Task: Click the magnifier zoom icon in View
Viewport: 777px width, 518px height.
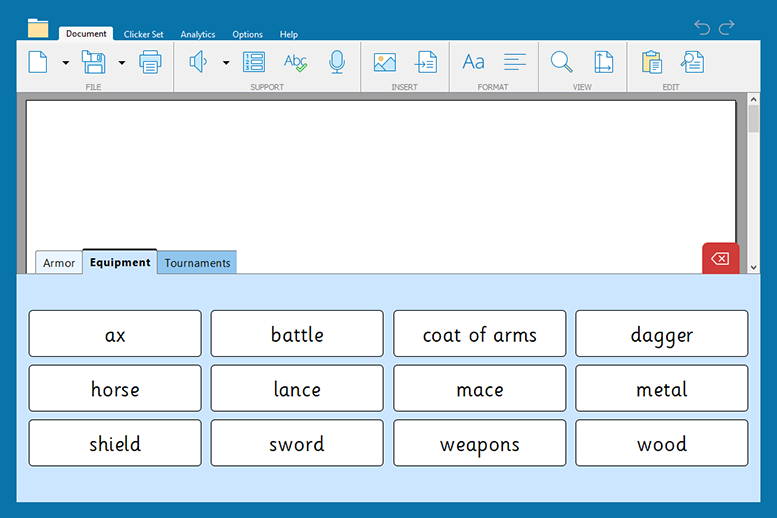Action: (562, 63)
